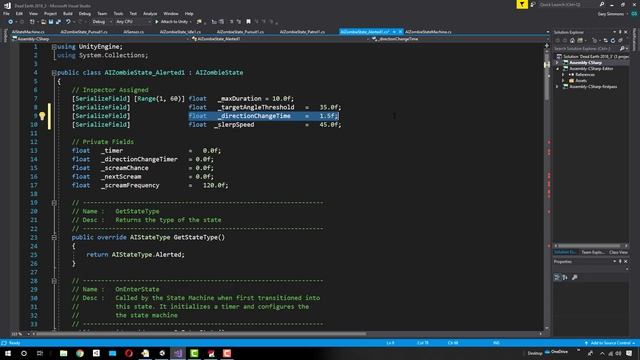The image size is (640, 360).
Task: Open the document tabs overflow dropdown
Action: click(547, 32)
